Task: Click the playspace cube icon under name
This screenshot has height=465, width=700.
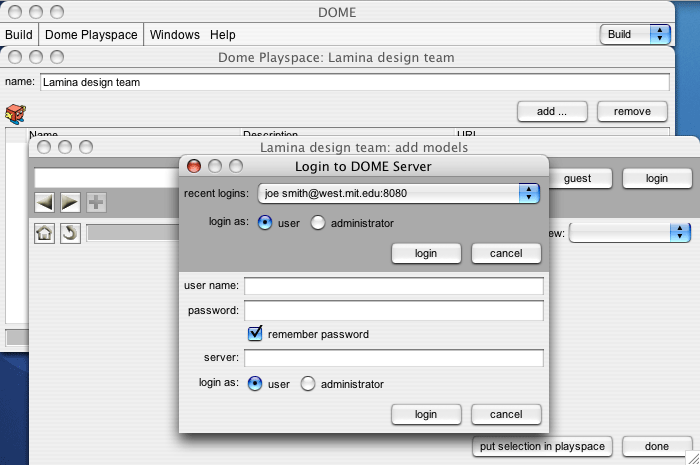Action: pos(16,113)
